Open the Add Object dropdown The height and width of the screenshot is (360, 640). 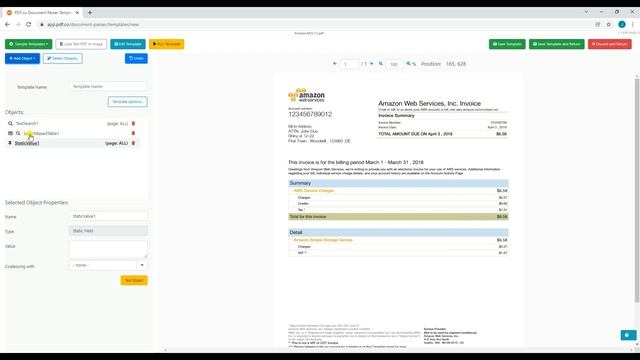(22, 58)
